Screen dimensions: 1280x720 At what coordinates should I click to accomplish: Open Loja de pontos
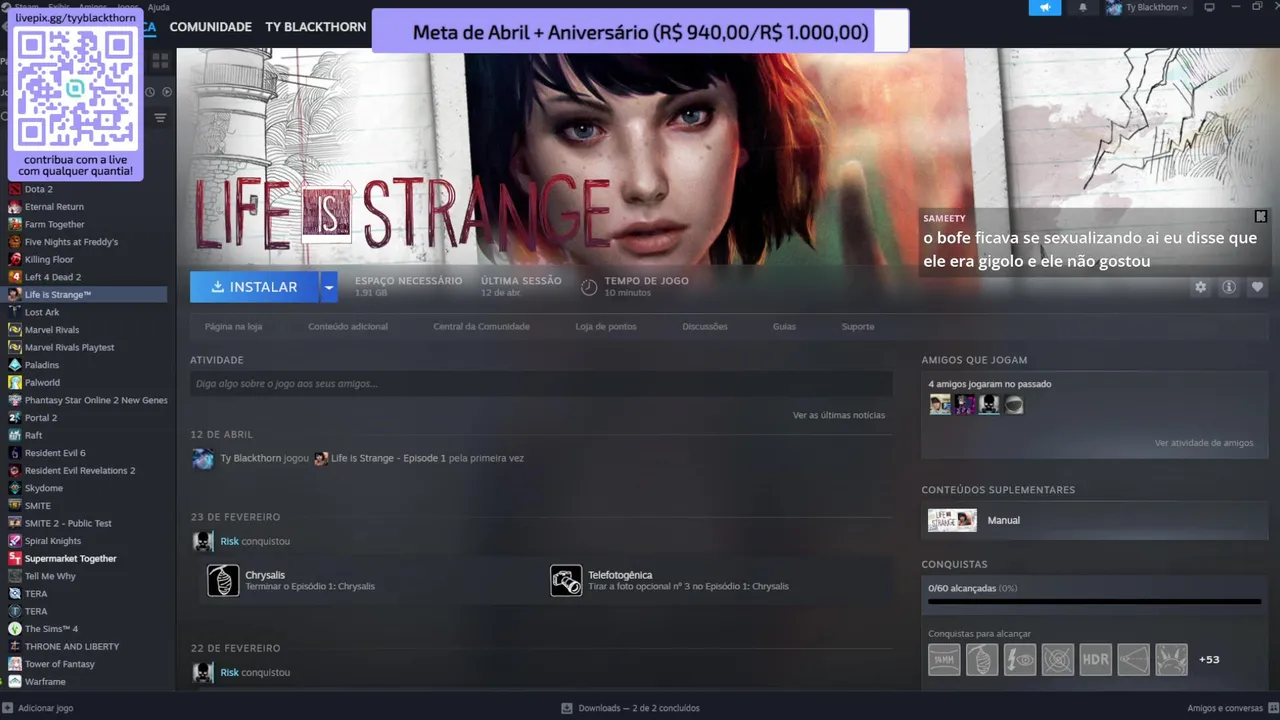tap(606, 327)
